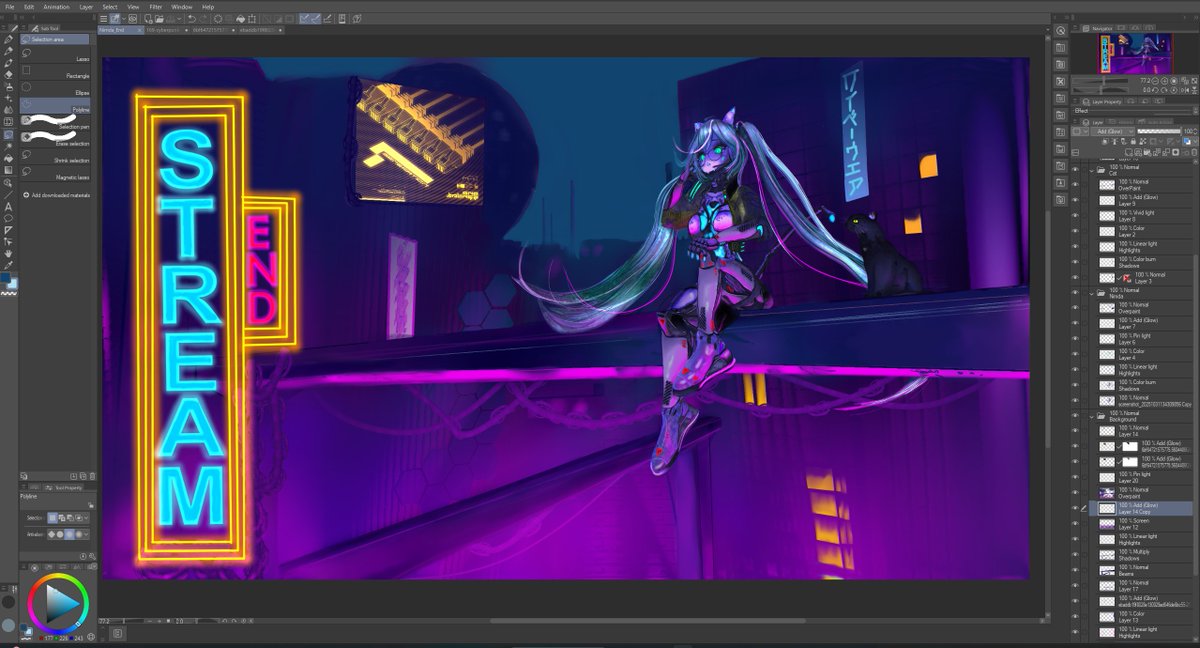Select the Fill bucket tool
1200x648 pixels.
pyautogui.click(x=9, y=158)
